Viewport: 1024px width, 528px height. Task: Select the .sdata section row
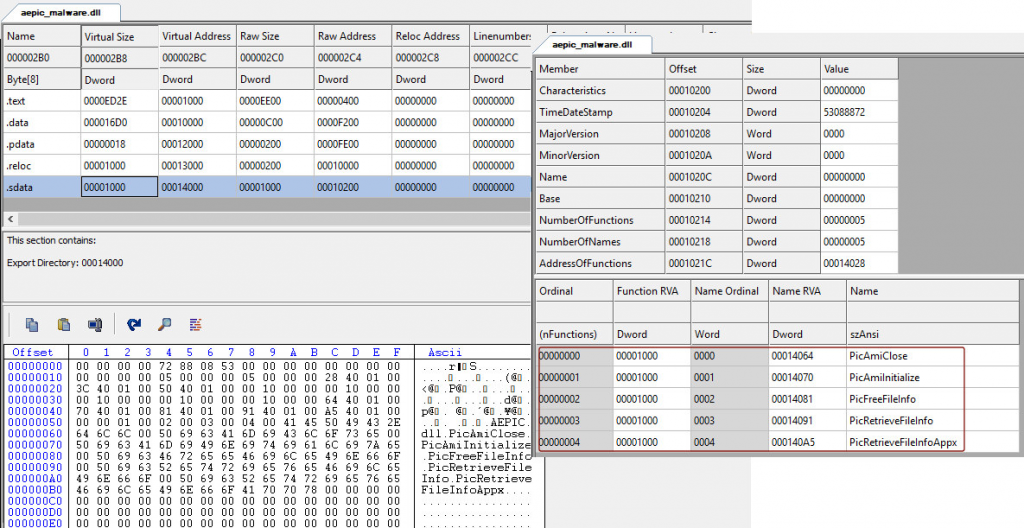pyautogui.click(x=40, y=187)
